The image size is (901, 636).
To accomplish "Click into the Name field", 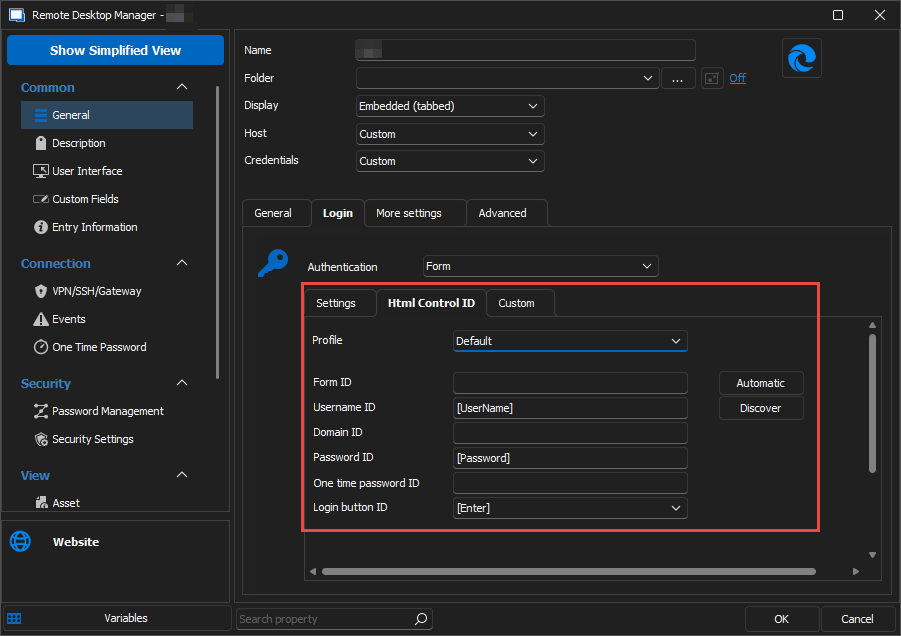I will click(525, 50).
